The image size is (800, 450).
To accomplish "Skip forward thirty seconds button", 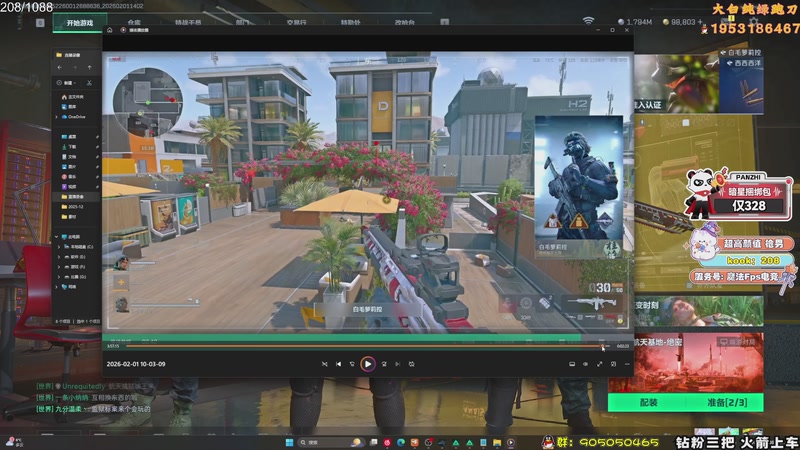I will coord(384,364).
